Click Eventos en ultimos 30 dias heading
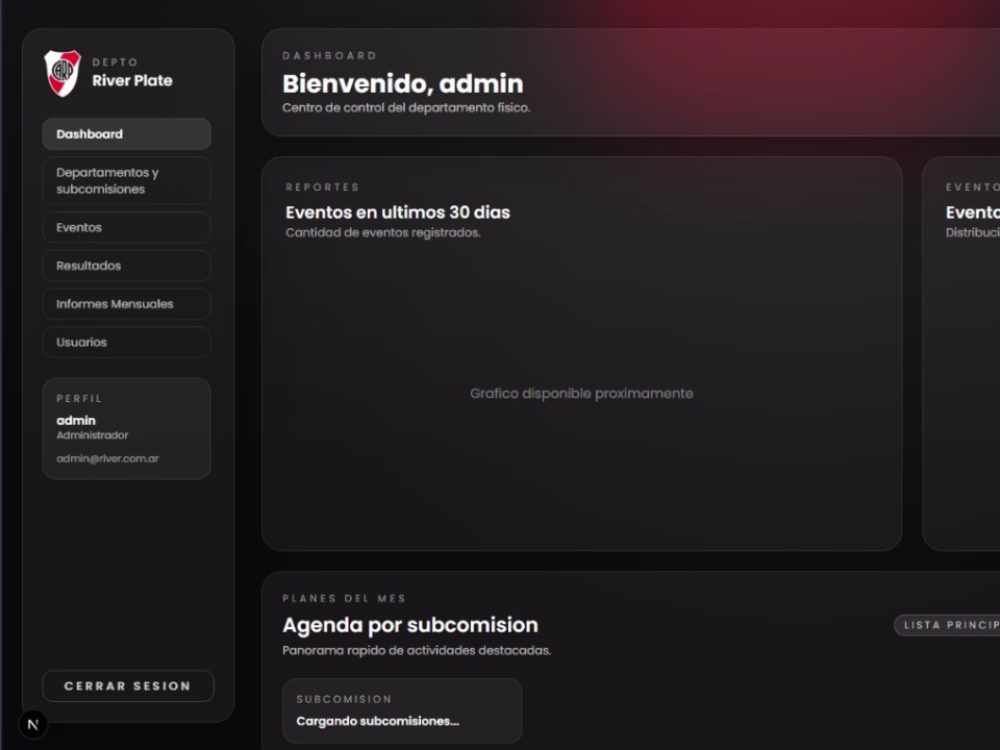Image resolution: width=1000 pixels, height=750 pixels. click(397, 212)
